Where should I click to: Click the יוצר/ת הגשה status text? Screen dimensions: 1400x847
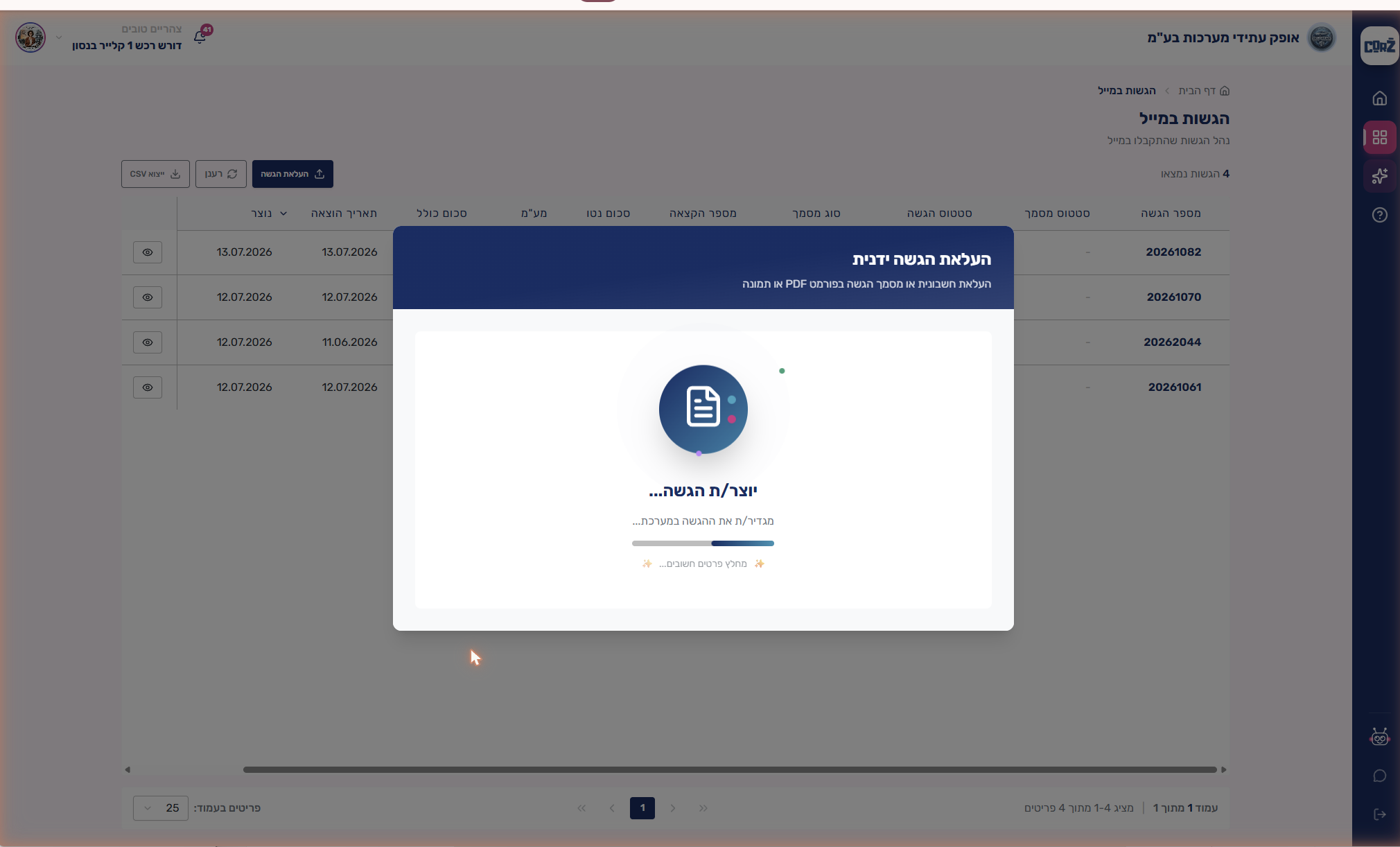tap(703, 491)
